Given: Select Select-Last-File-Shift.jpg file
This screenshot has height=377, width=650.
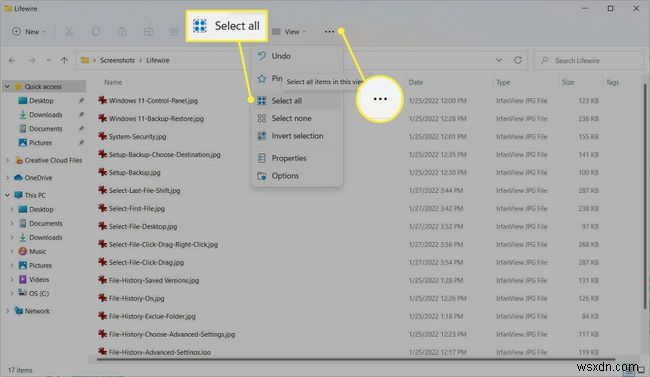Looking at the screenshot, I should (144, 190).
